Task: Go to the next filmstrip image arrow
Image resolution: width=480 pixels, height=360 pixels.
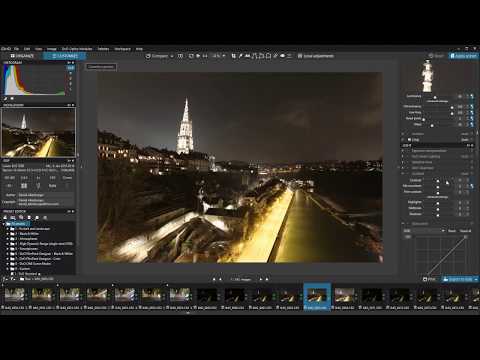Action: 261,279
